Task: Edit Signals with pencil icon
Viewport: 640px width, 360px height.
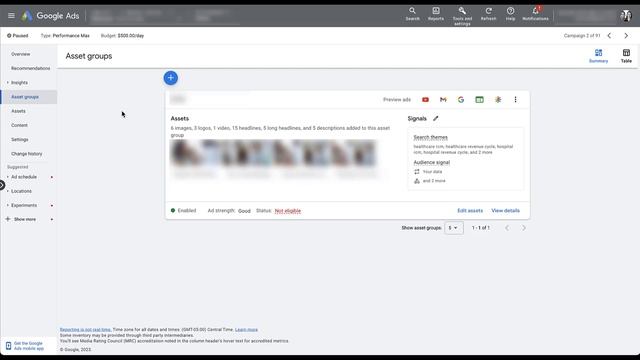Action: point(436,118)
